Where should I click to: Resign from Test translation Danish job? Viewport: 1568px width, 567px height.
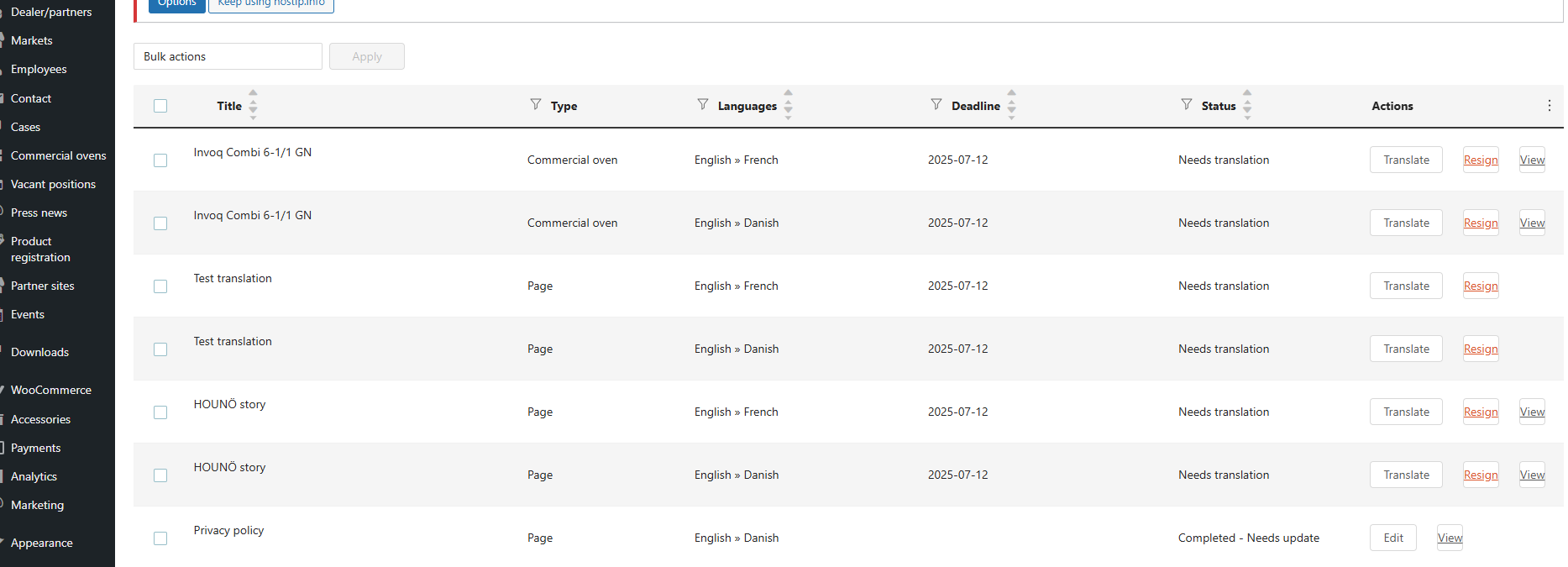pos(1481,349)
